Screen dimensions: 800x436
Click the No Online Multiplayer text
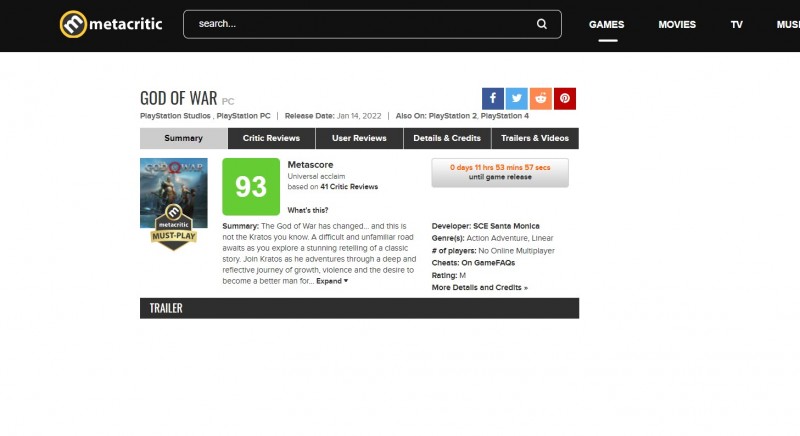pos(516,251)
